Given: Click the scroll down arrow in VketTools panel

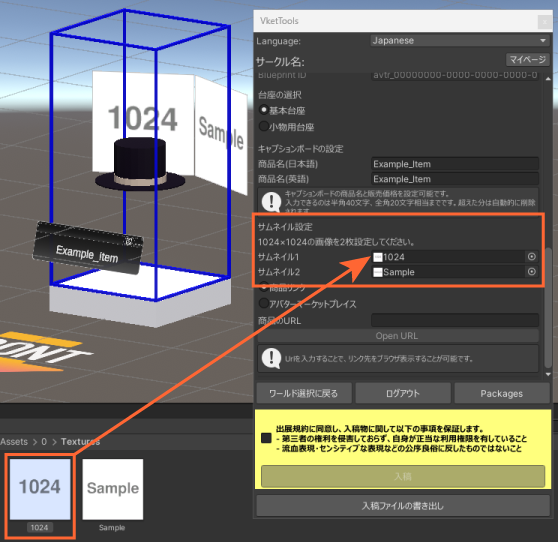Looking at the screenshot, I should pyautogui.click(x=548, y=374).
